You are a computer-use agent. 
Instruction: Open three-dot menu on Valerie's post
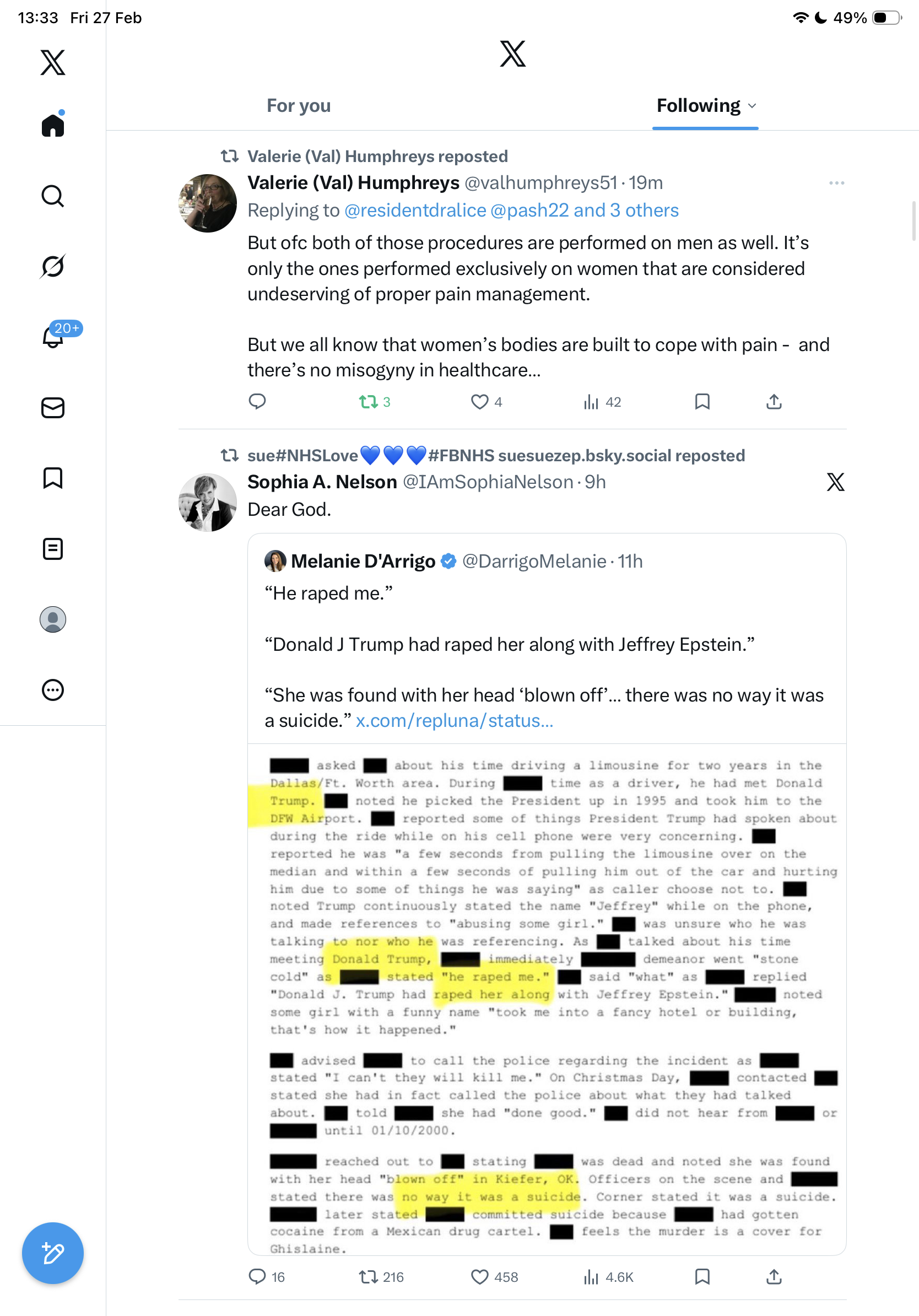pos(836,183)
